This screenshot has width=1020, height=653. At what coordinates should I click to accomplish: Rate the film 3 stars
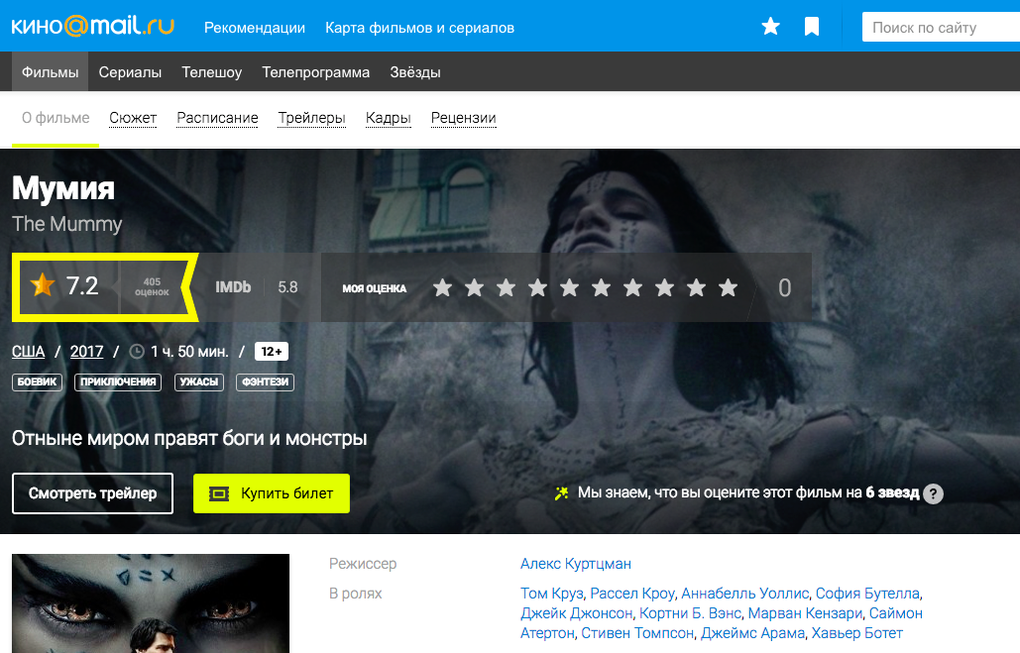(x=506, y=287)
